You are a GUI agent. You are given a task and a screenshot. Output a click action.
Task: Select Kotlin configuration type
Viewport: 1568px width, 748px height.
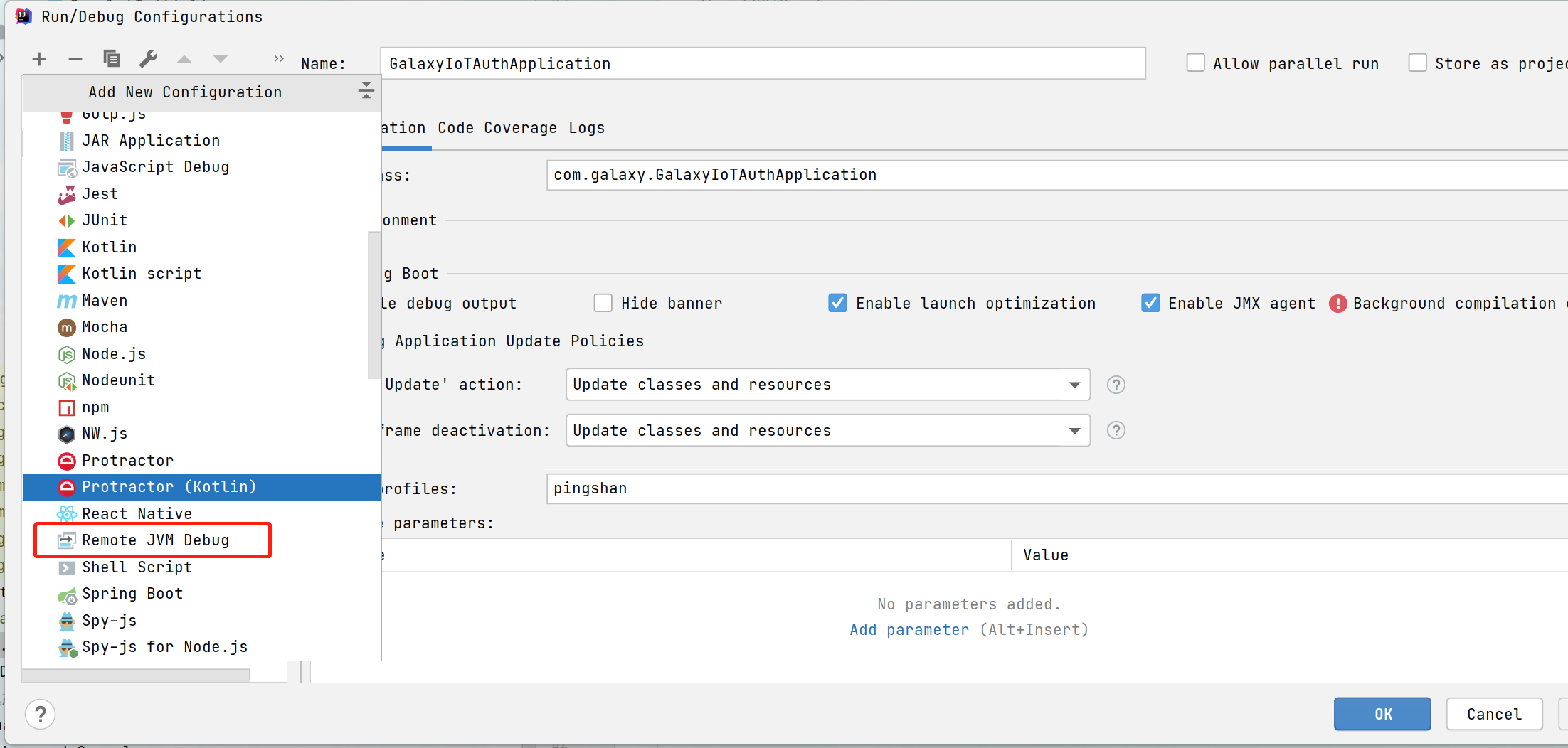(x=203, y=247)
